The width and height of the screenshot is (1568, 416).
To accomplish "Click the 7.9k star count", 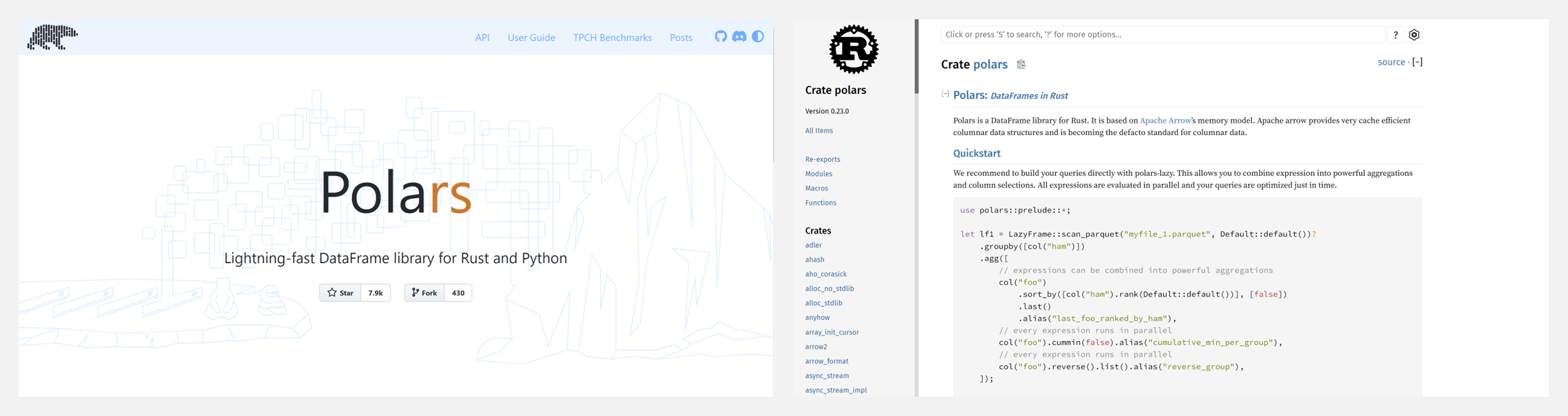I will 376,292.
